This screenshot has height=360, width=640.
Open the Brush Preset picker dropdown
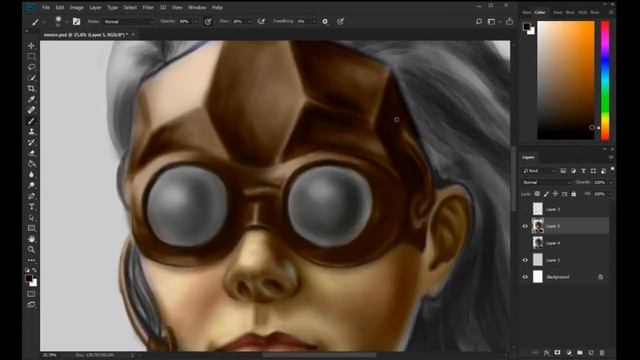tap(66, 22)
